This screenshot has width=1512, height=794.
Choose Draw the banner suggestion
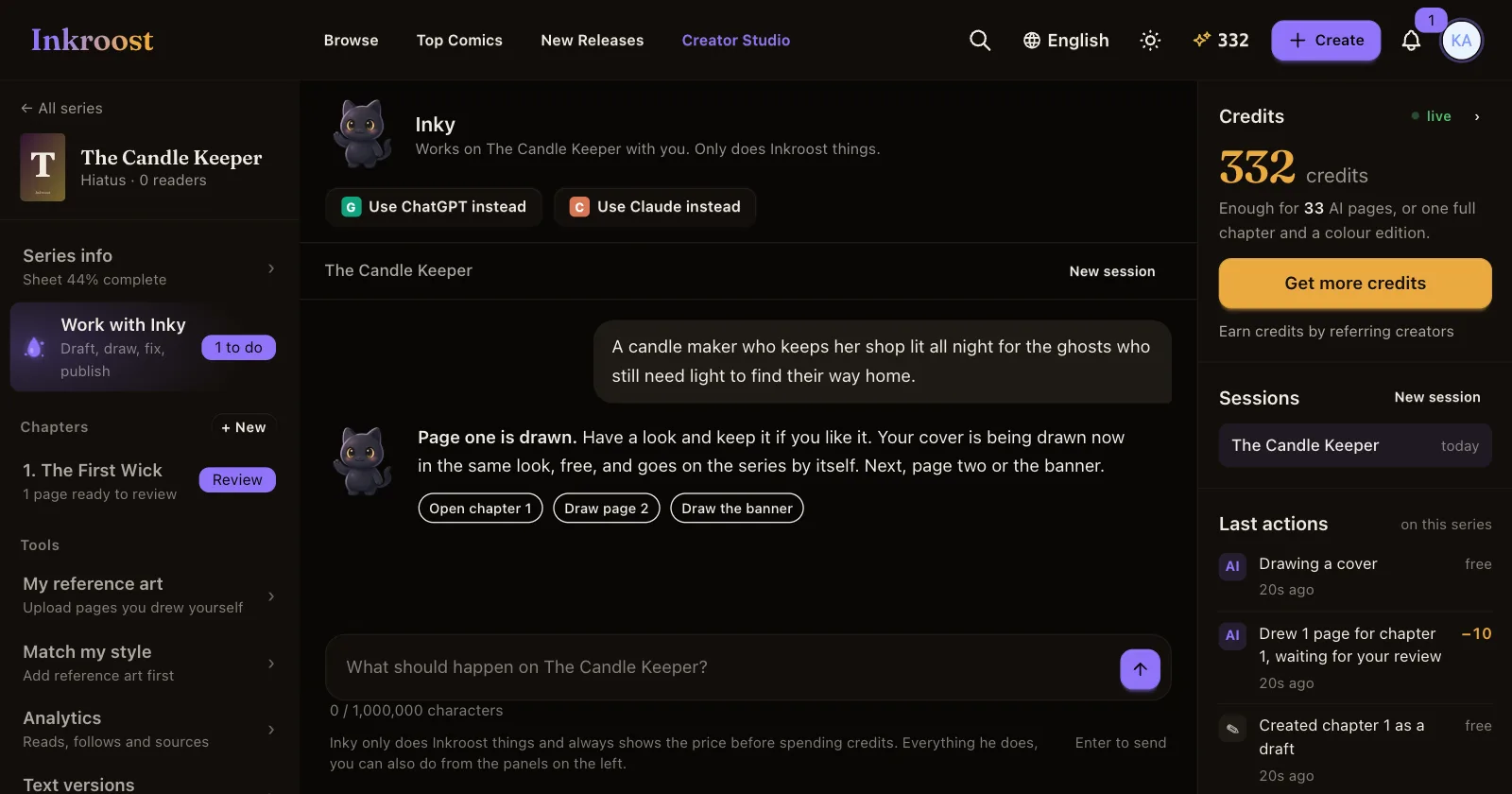coord(737,509)
